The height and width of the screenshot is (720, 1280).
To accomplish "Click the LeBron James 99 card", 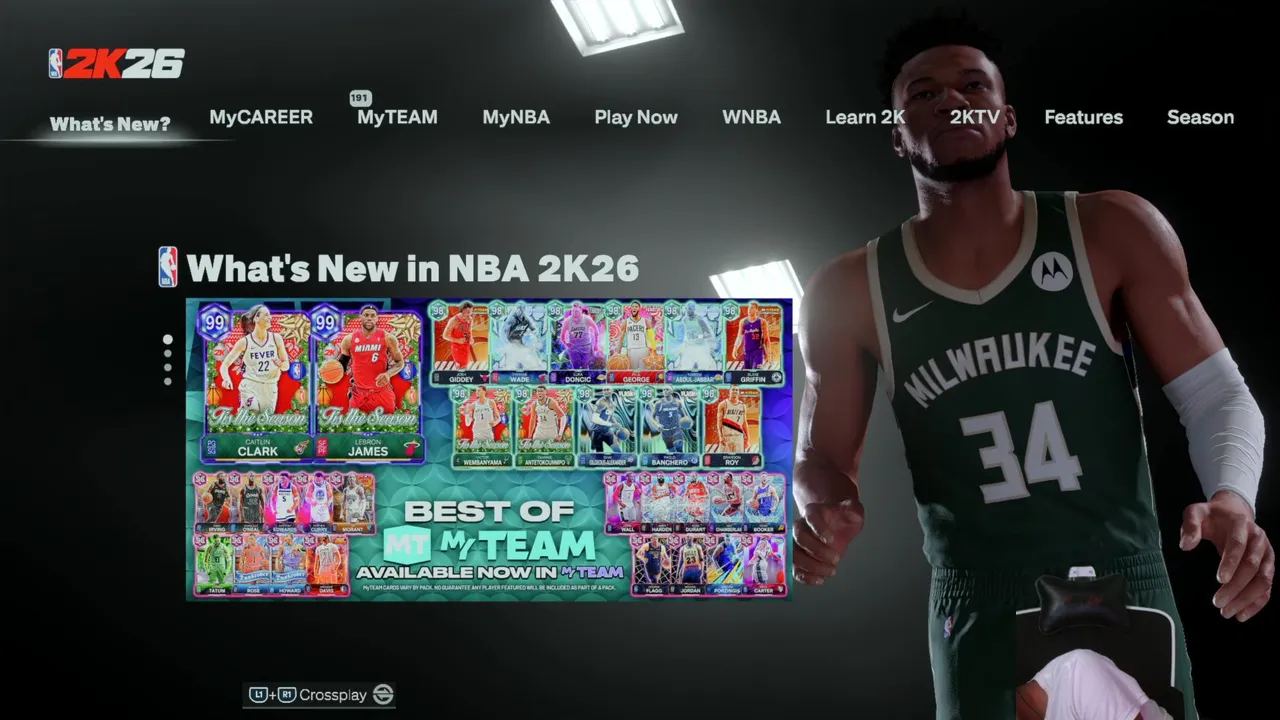I will pos(367,383).
